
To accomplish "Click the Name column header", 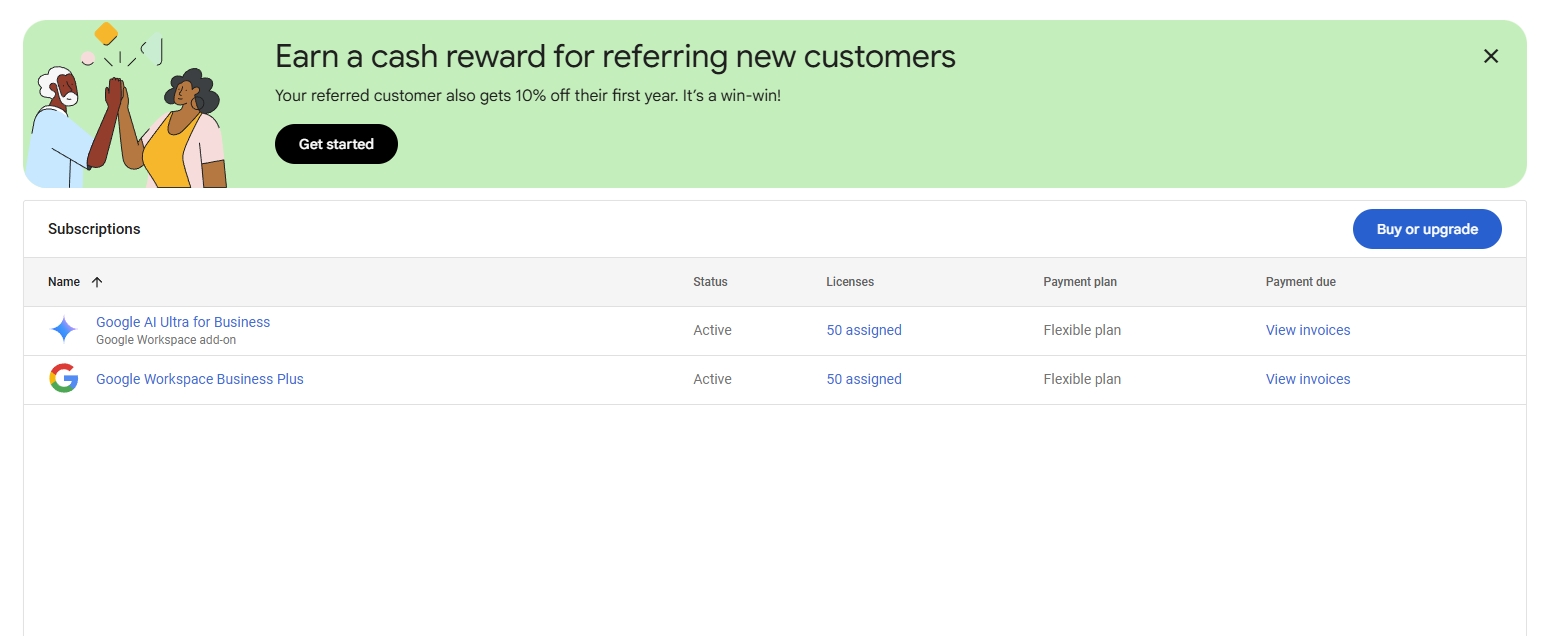I will [64, 282].
